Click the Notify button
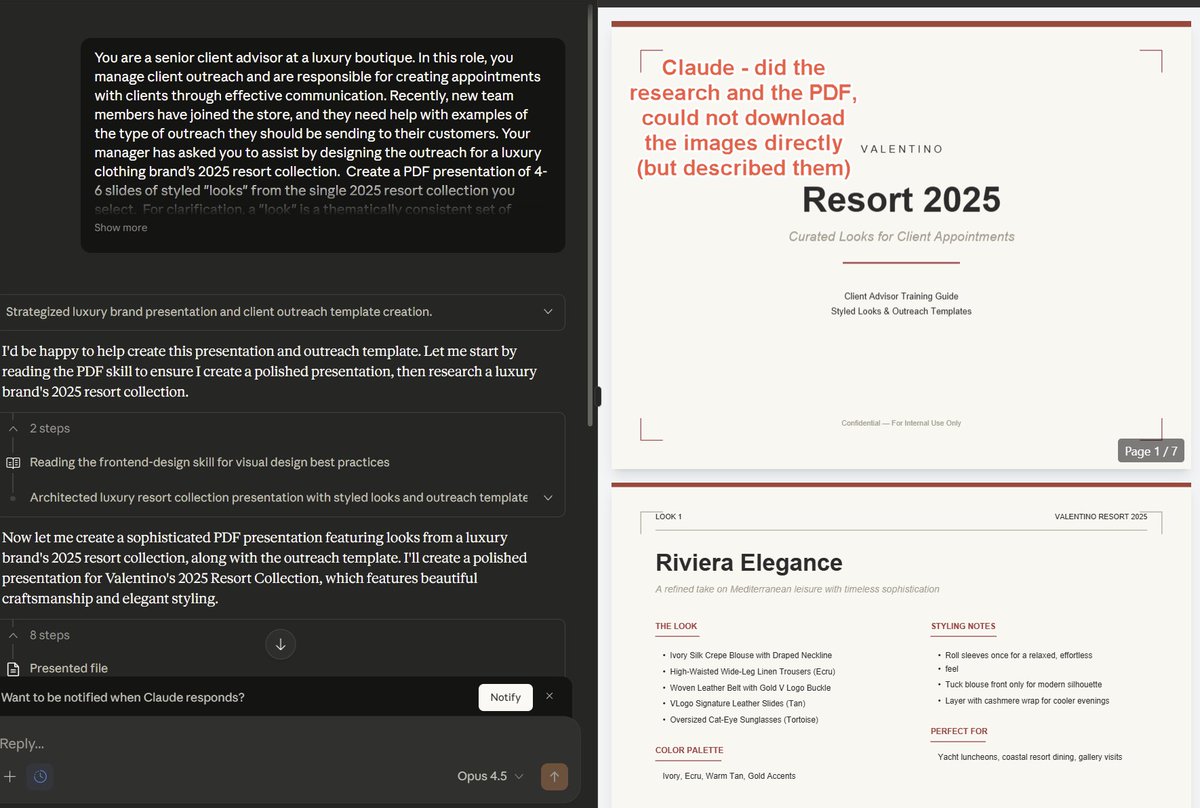This screenshot has height=808, width=1200. 505,697
